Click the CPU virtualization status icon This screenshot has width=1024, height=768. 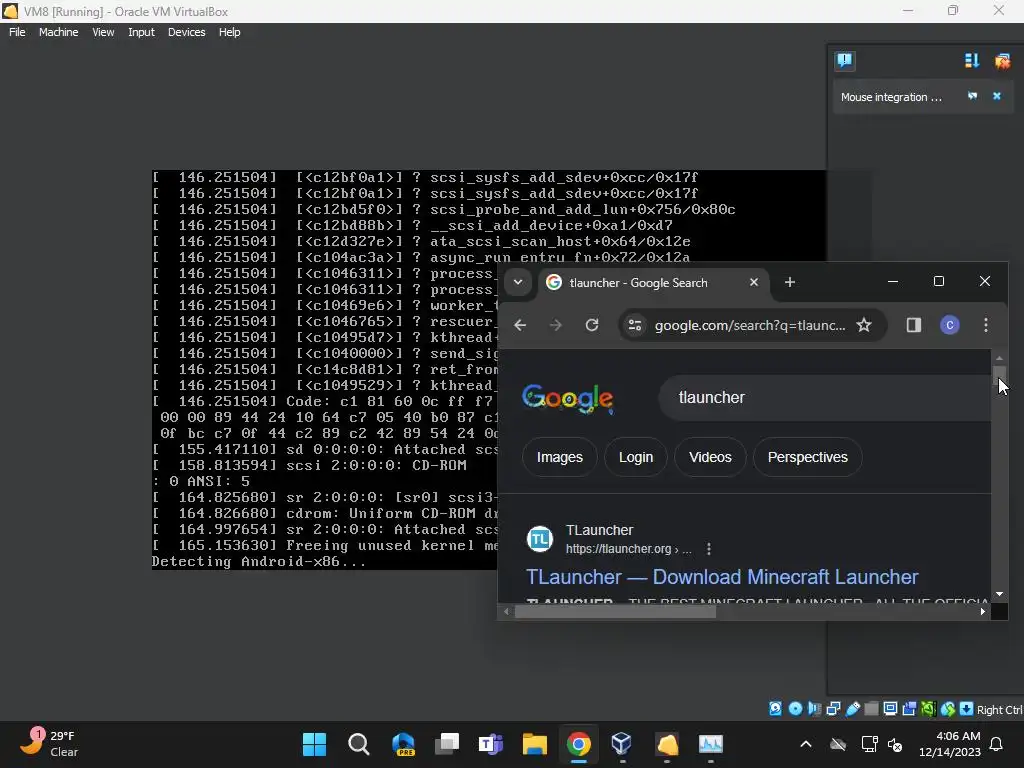tap(928, 709)
